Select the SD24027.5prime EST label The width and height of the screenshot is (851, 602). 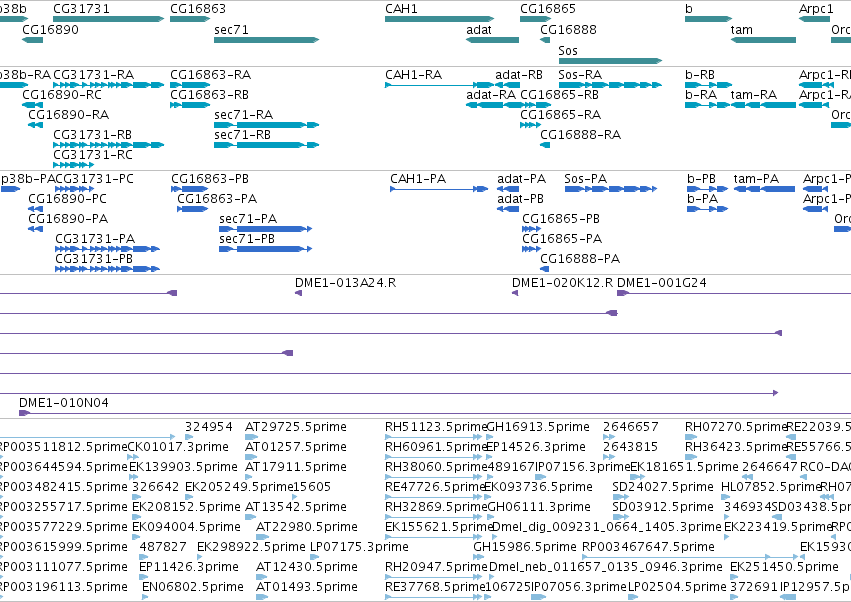[x=663, y=487]
